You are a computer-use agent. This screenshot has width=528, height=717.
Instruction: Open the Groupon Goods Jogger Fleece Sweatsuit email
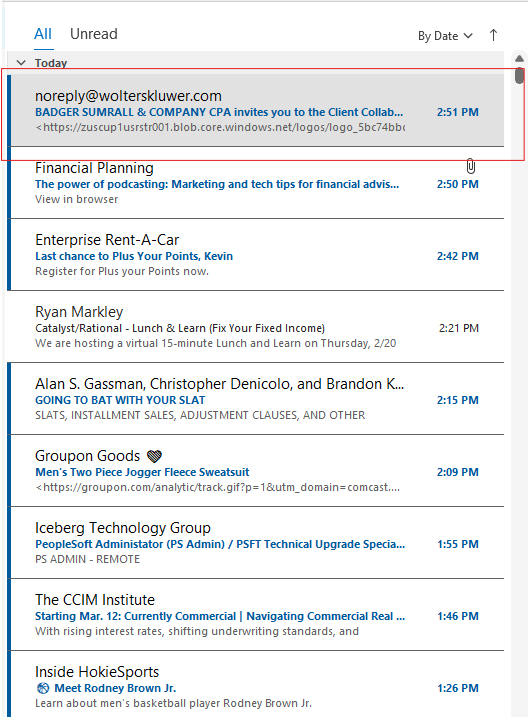[x=256, y=471]
